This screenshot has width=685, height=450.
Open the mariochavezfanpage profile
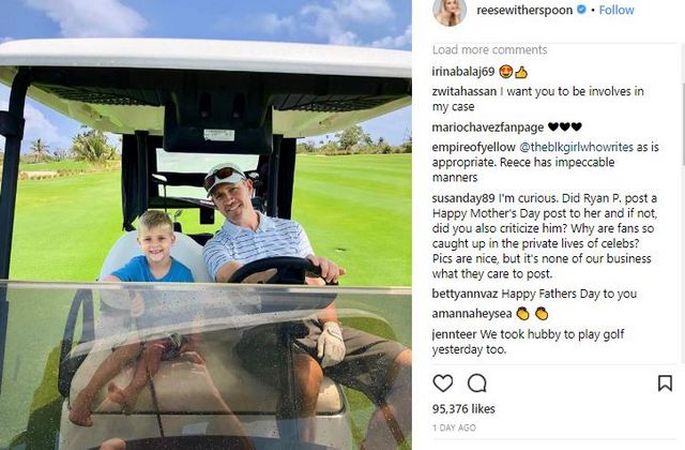point(488,127)
